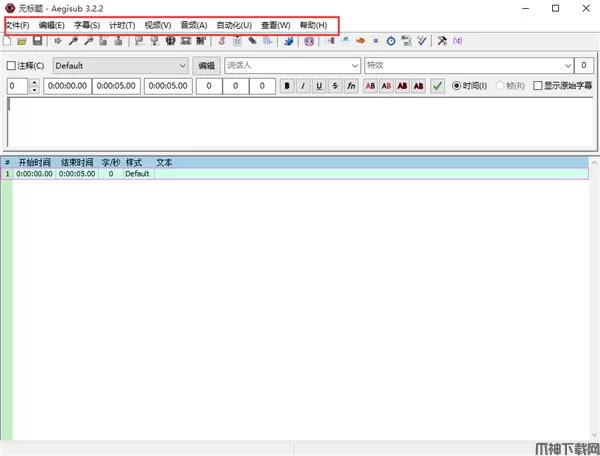Toggle the 显示原始字幕 checkbox

[537, 86]
